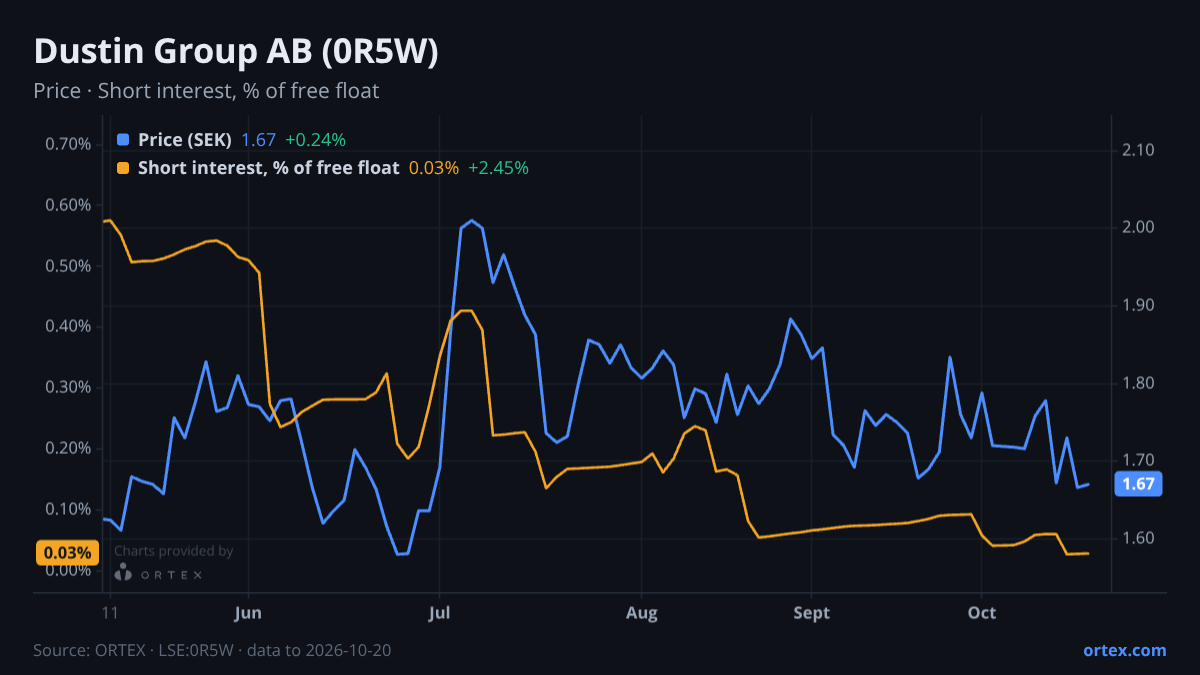This screenshot has height=675, width=1200.
Task: Click the +2.45% short interest change
Action: 498,168
